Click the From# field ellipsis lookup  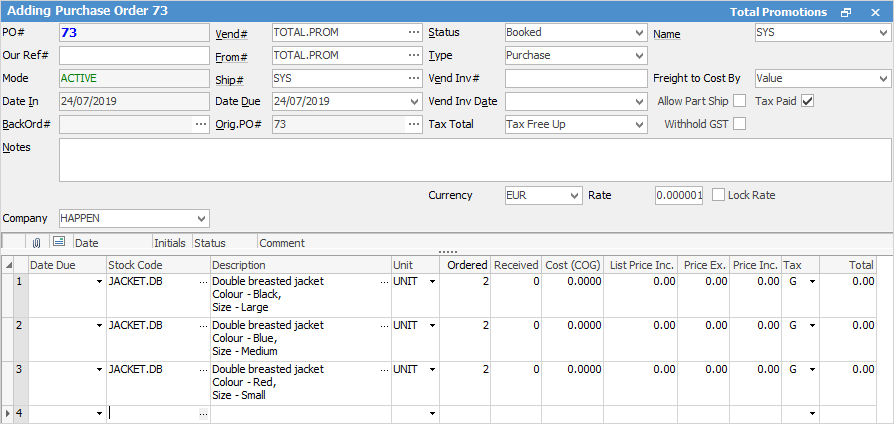coord(413,56)
